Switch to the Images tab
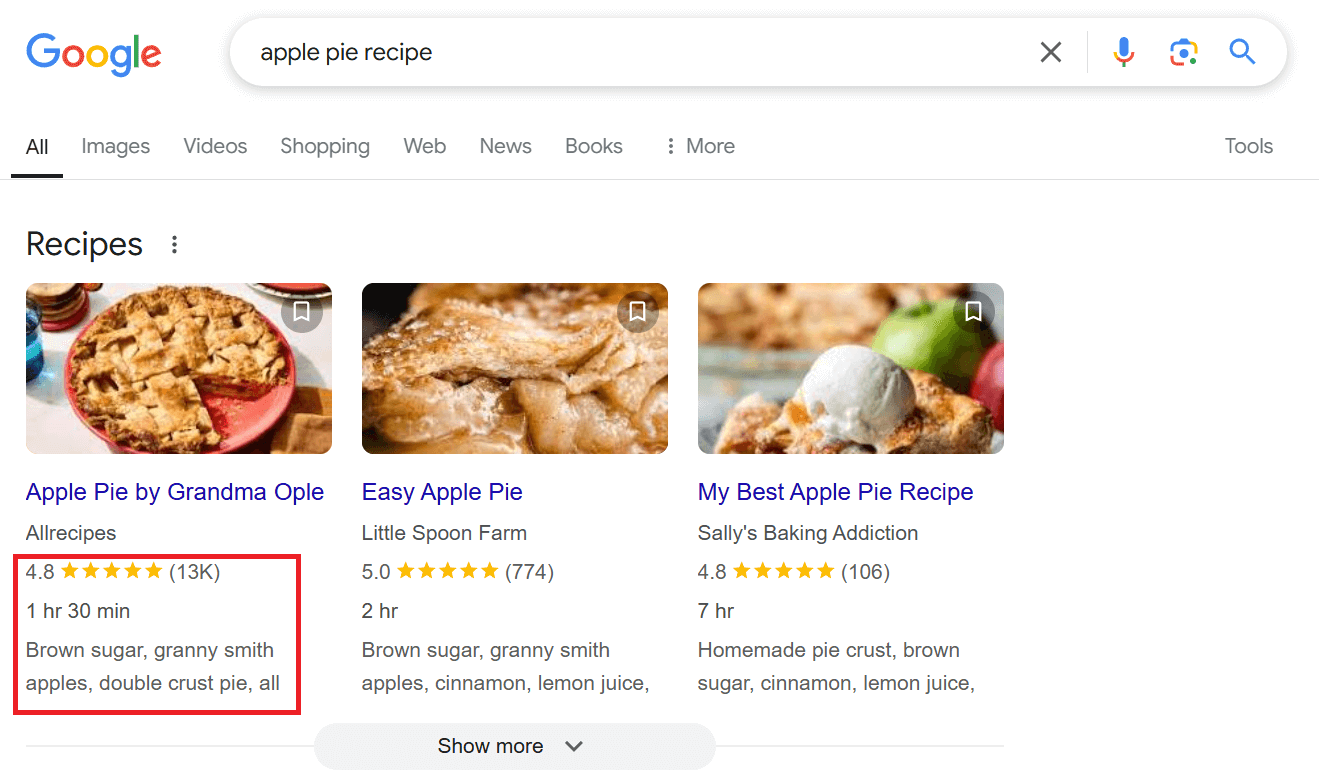Screen dimensions: 1319x781 point(115,146)
